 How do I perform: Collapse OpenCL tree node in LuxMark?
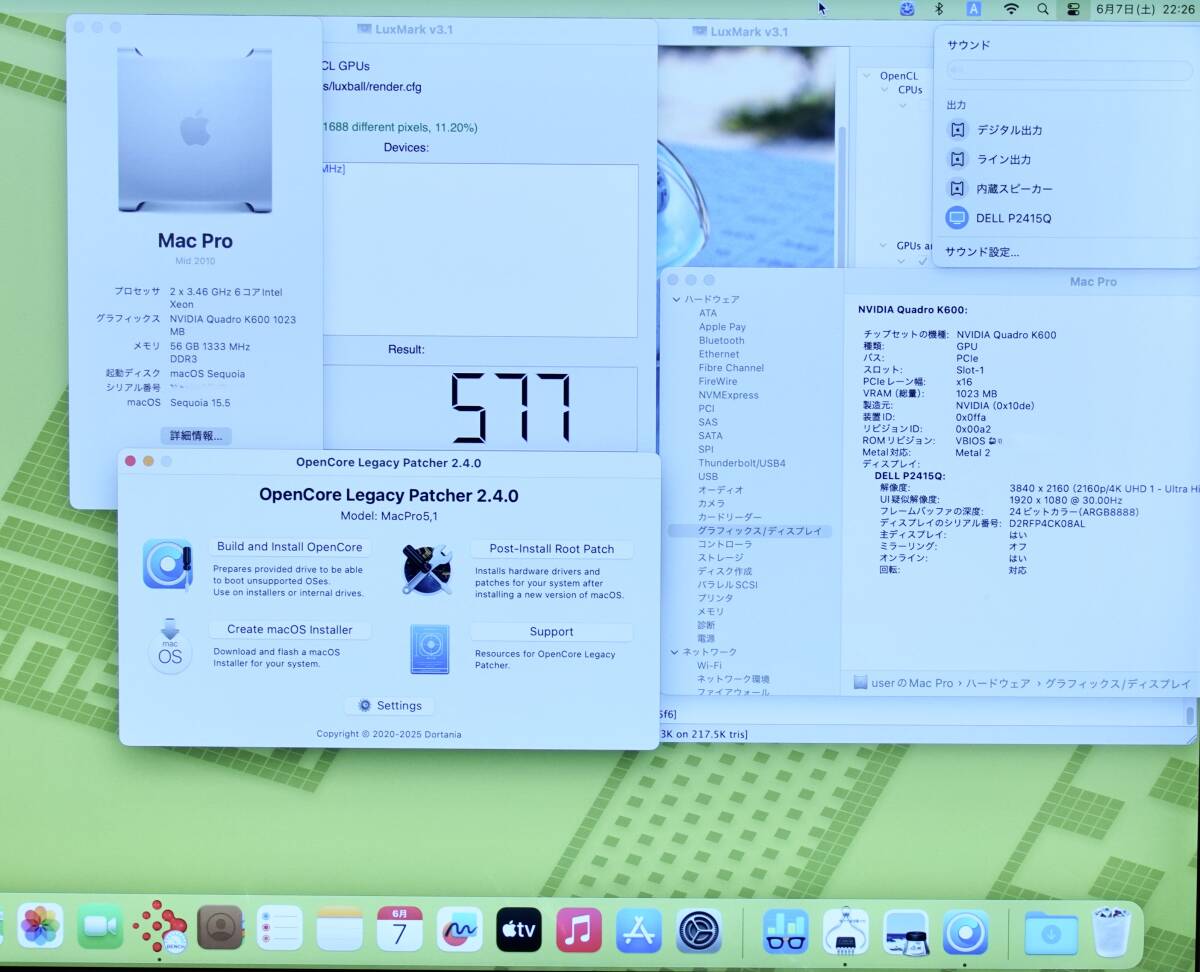click(x=866, y=76)
